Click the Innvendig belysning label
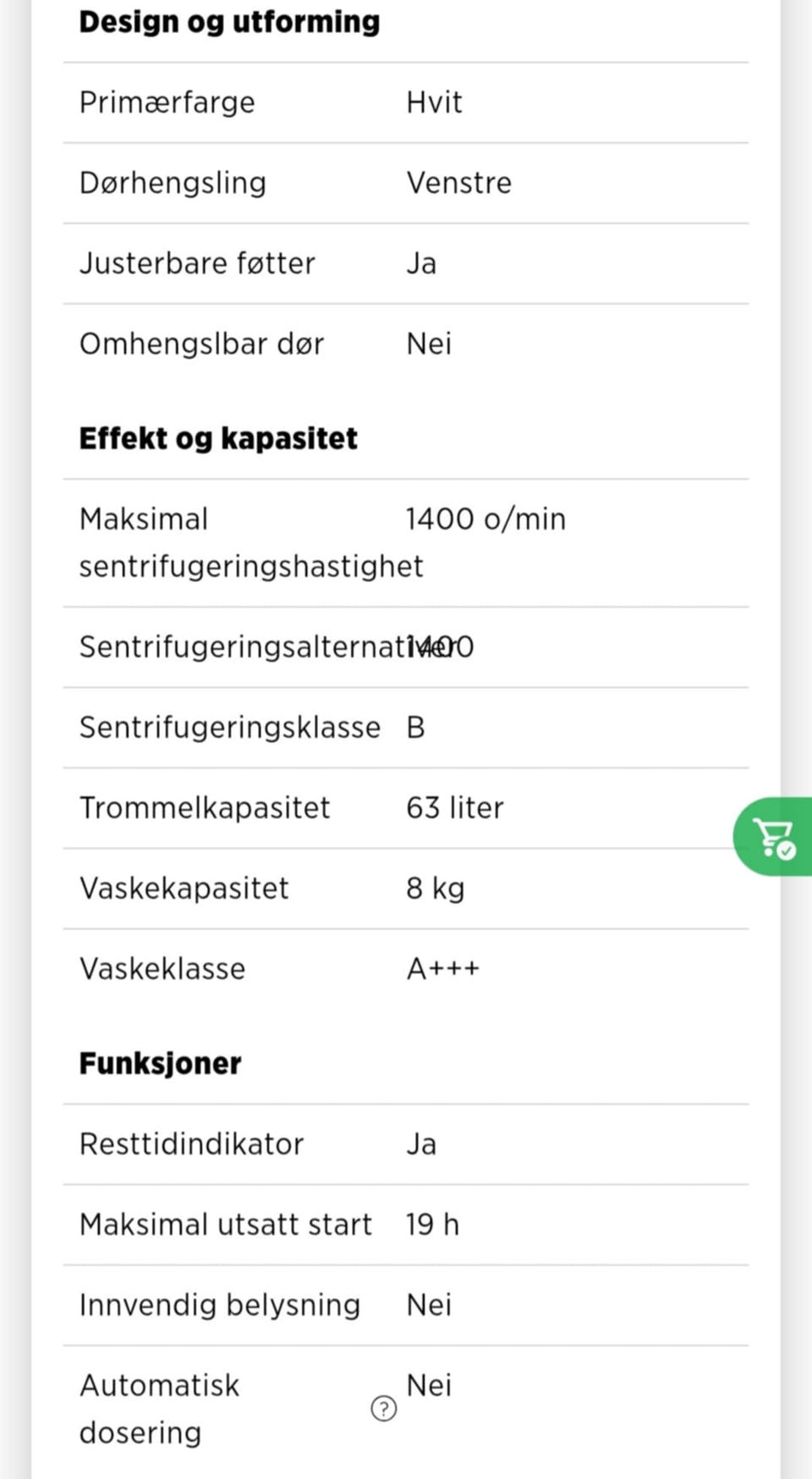The image size is (812, 1479). [219, 1305]
